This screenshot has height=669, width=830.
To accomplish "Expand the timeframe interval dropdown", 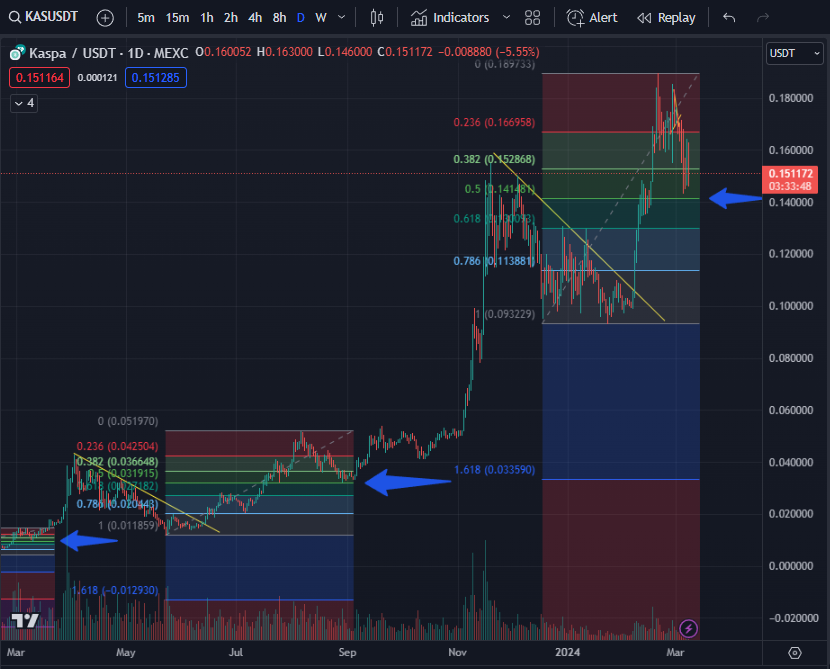I will [341, 17].
